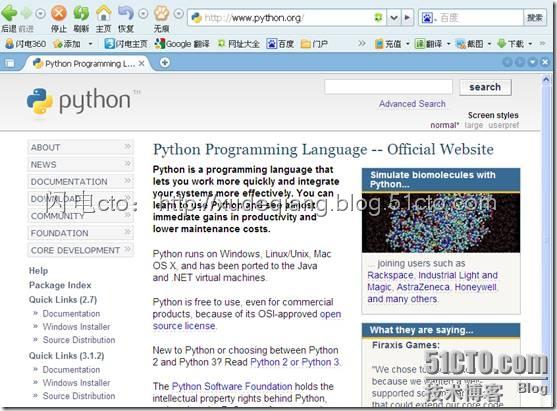This screenshot has height=411, width=557.
Task: Open the FOUNDATION menu item
Action: (81, 233)
